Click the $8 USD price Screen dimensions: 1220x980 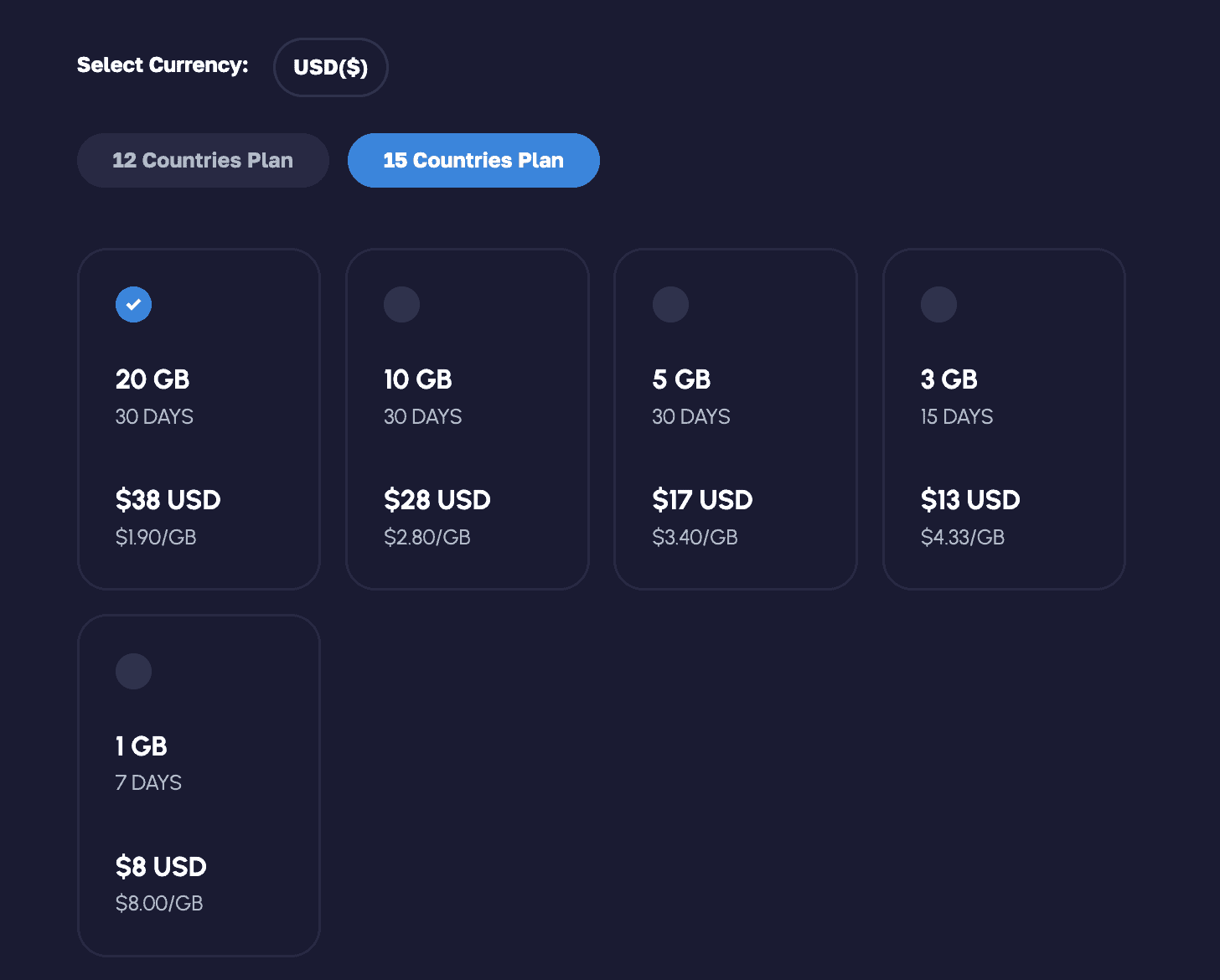click(161, 867)
